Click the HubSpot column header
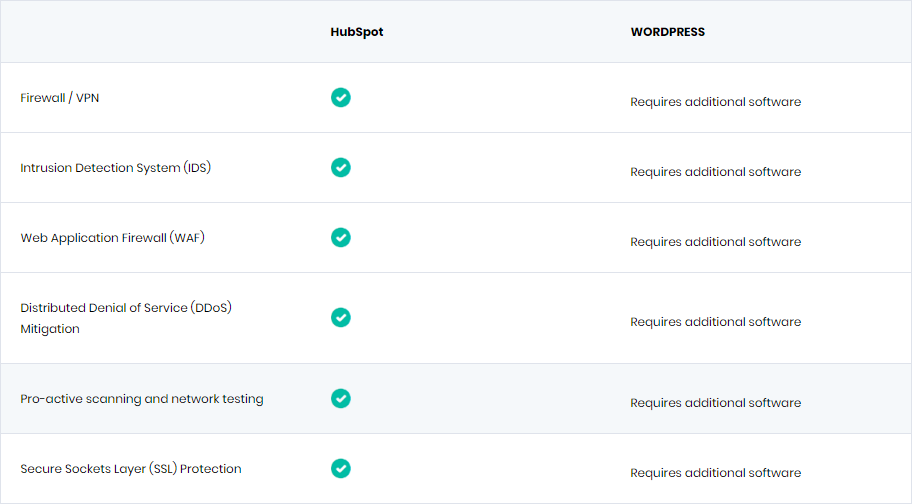This screenshot has width=912, height=504. [x=357, y=32]
